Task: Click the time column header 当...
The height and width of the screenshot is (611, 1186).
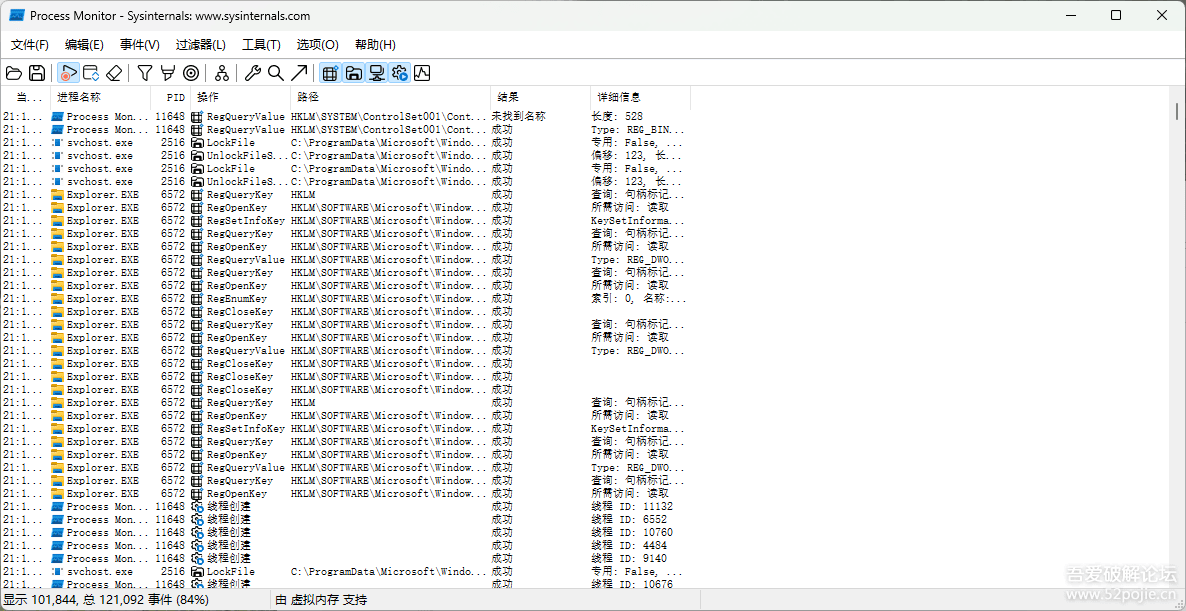Action: coord(26,98)
